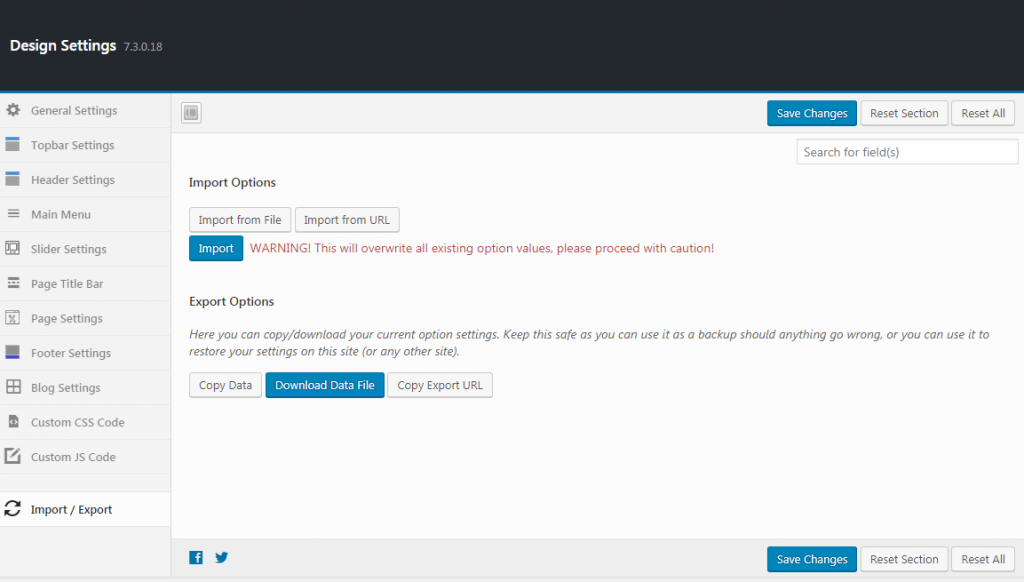The width and height of the screenshot is (1024, 582).
Task: Click the Main Menu hamburger icon
Action: 13,214
